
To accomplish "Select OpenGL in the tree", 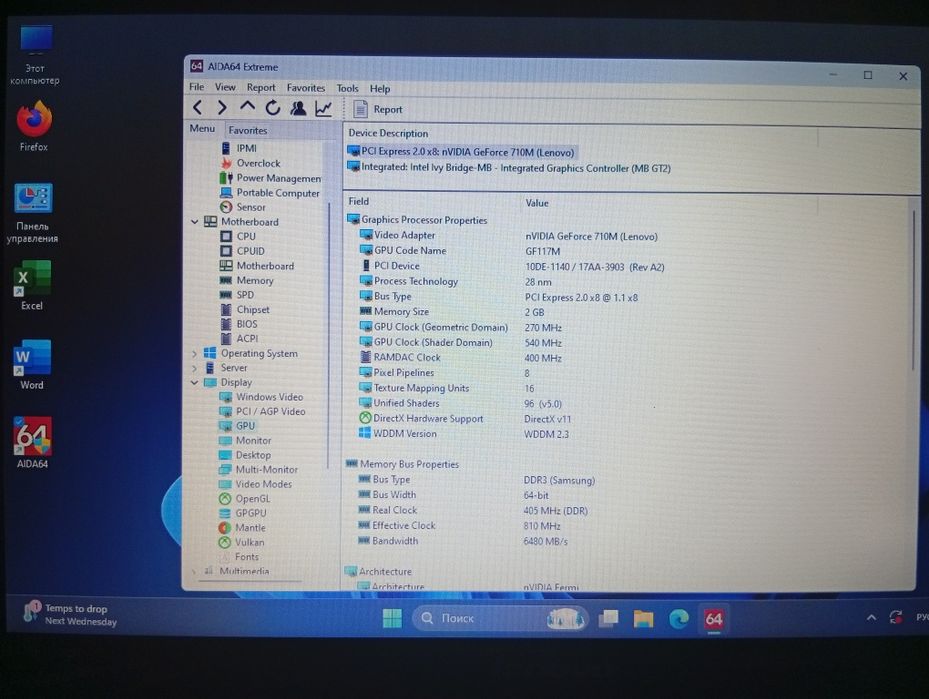I will [244, 499].
